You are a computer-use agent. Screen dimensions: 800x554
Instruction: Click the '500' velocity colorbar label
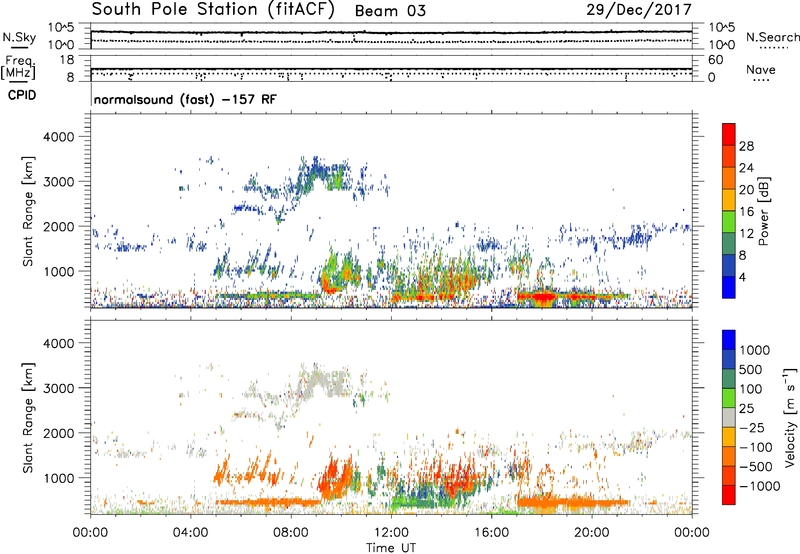(x=751, y=370)
